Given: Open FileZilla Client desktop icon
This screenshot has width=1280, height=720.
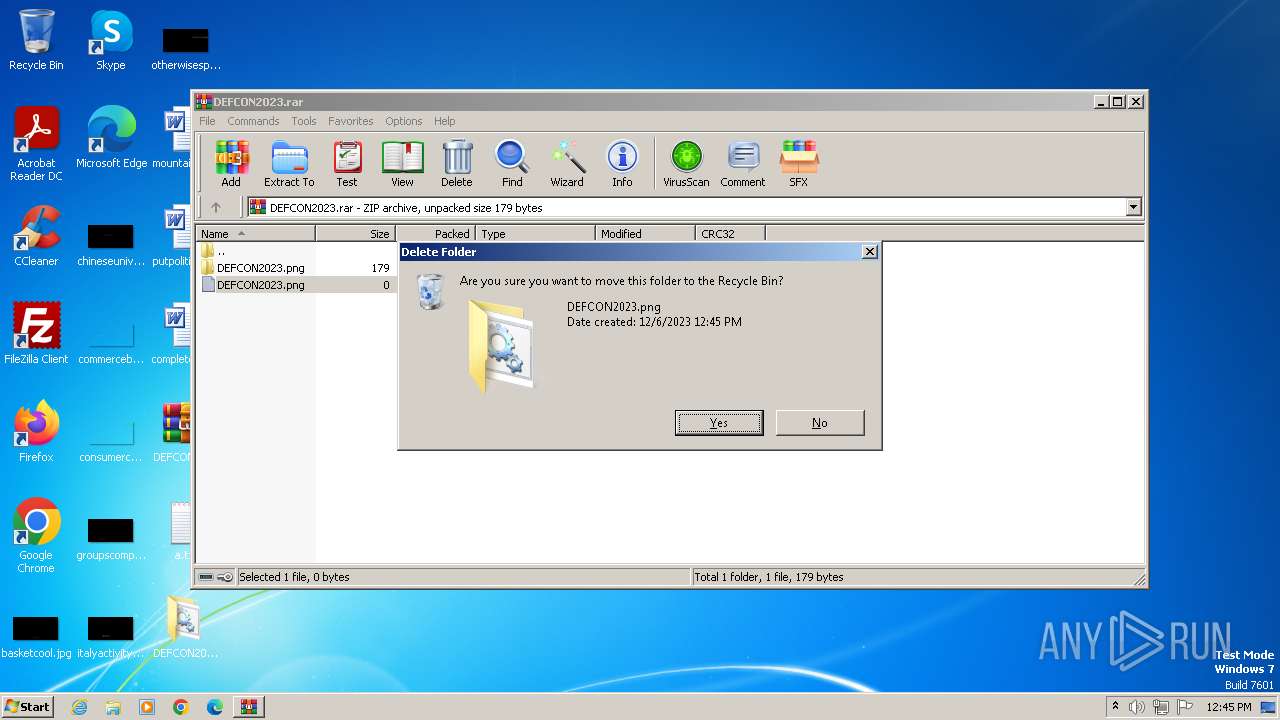Looking at the screenshot, I should click(36, 334).
